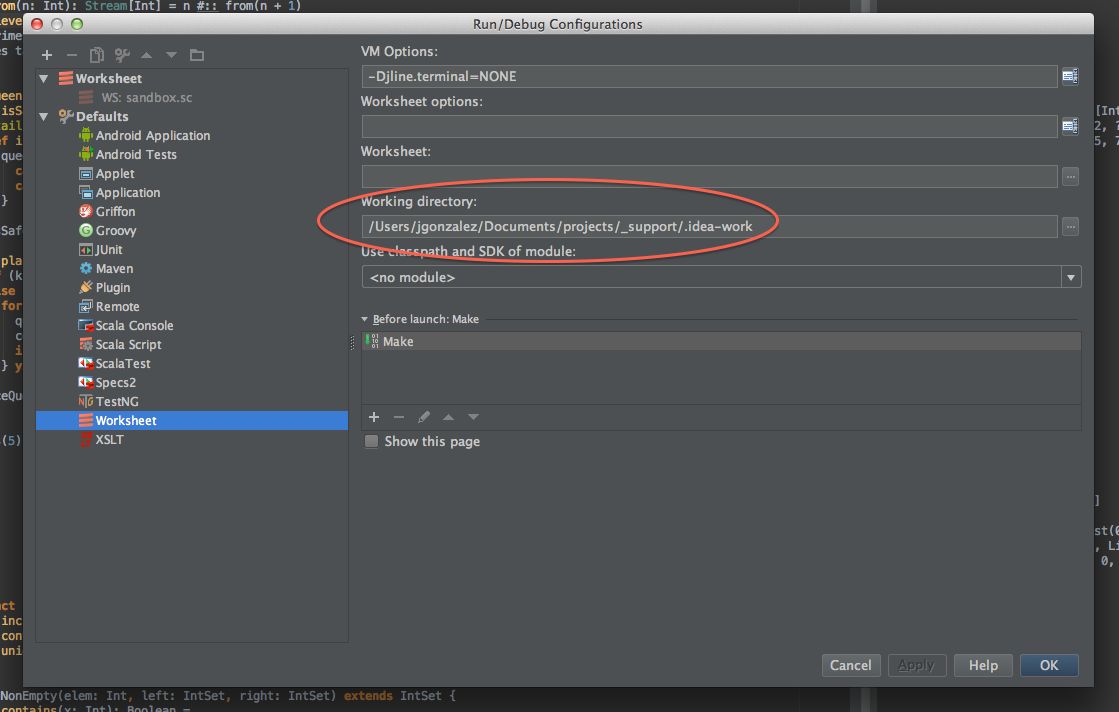This screenshot has width=1119, height=712.
Task: Select Application default configuration
Action: (119, 193)
